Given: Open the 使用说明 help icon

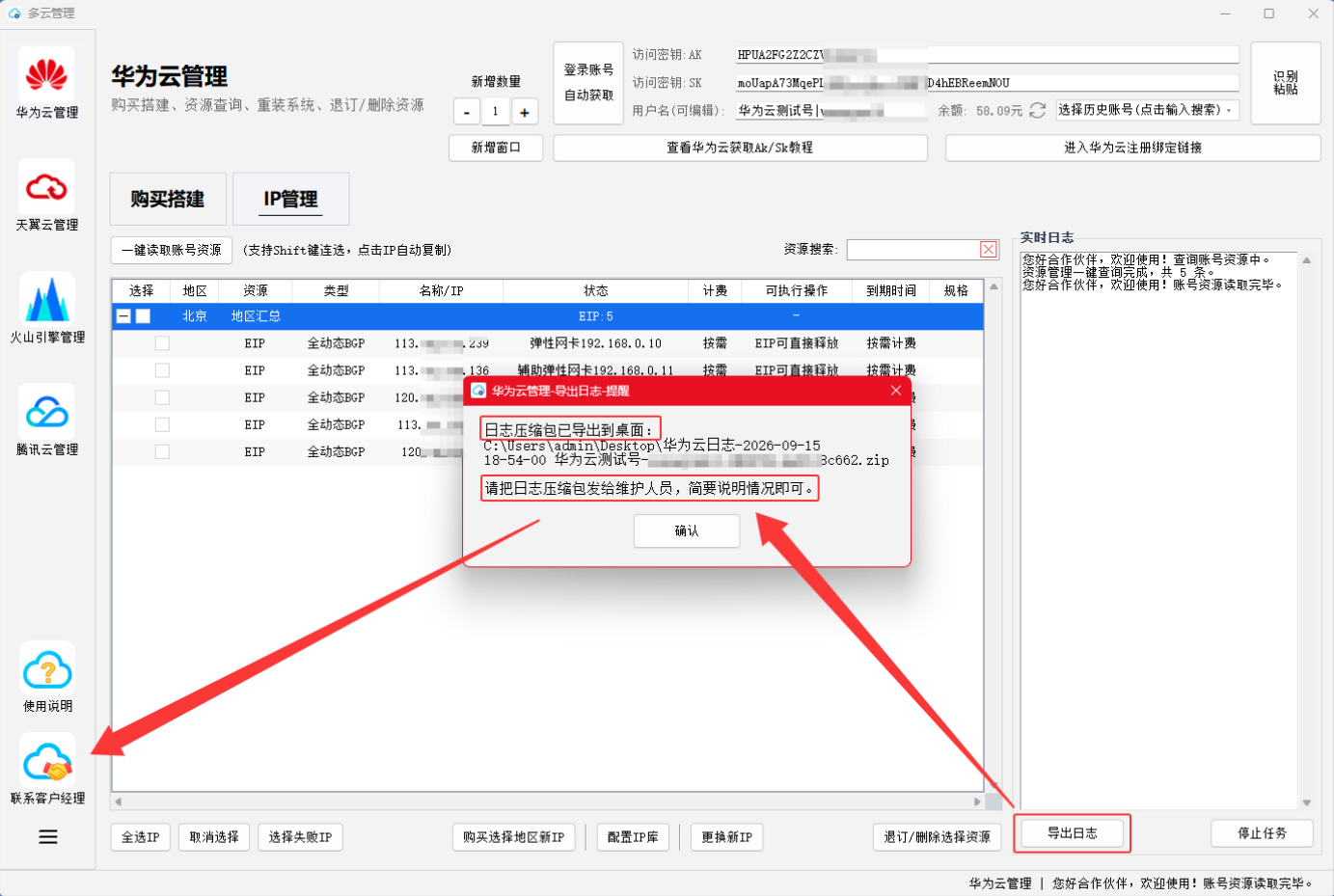Looking at the screenshot, I should point(47,678).
